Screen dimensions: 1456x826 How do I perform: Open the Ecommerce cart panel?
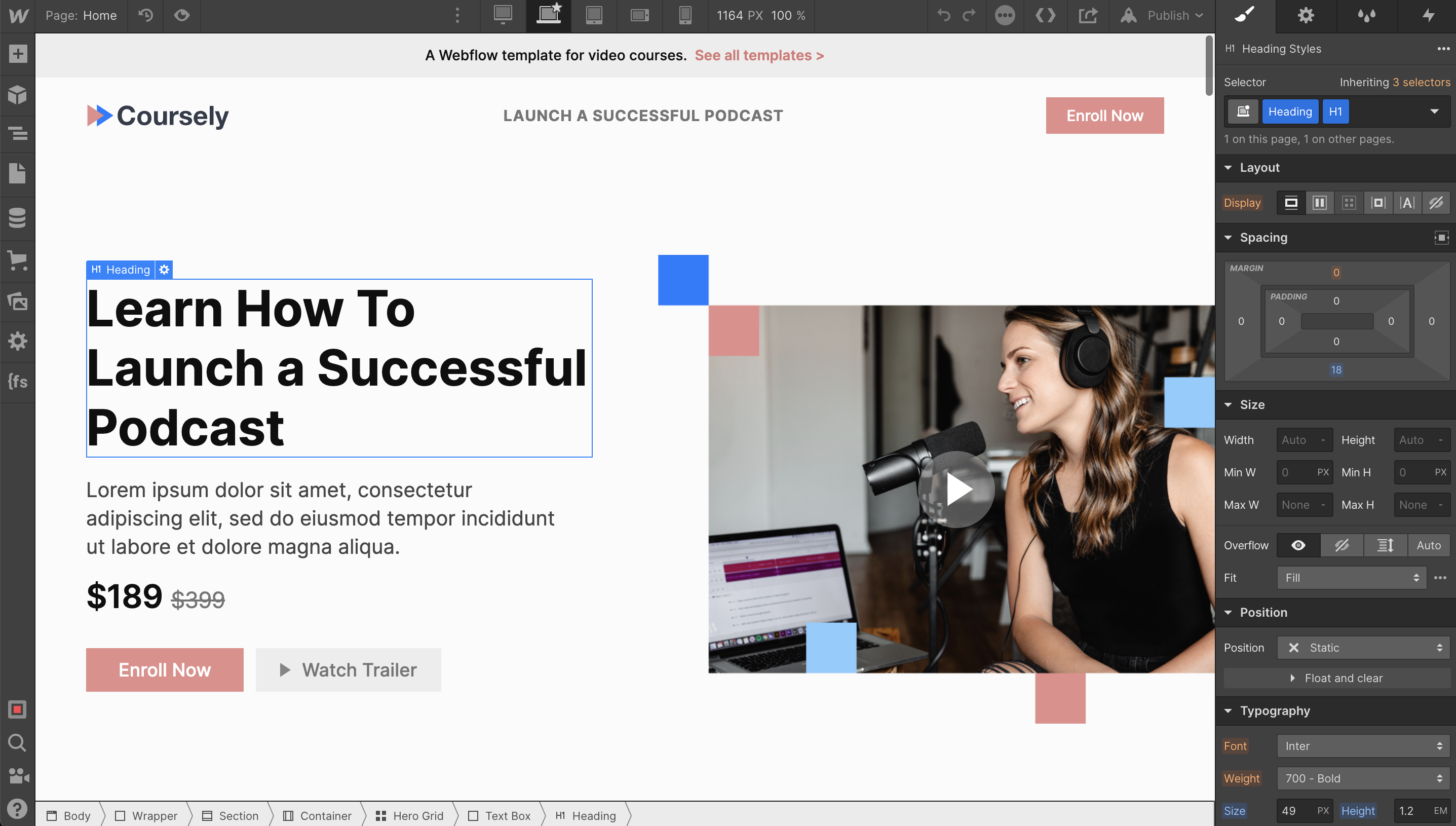18,260
